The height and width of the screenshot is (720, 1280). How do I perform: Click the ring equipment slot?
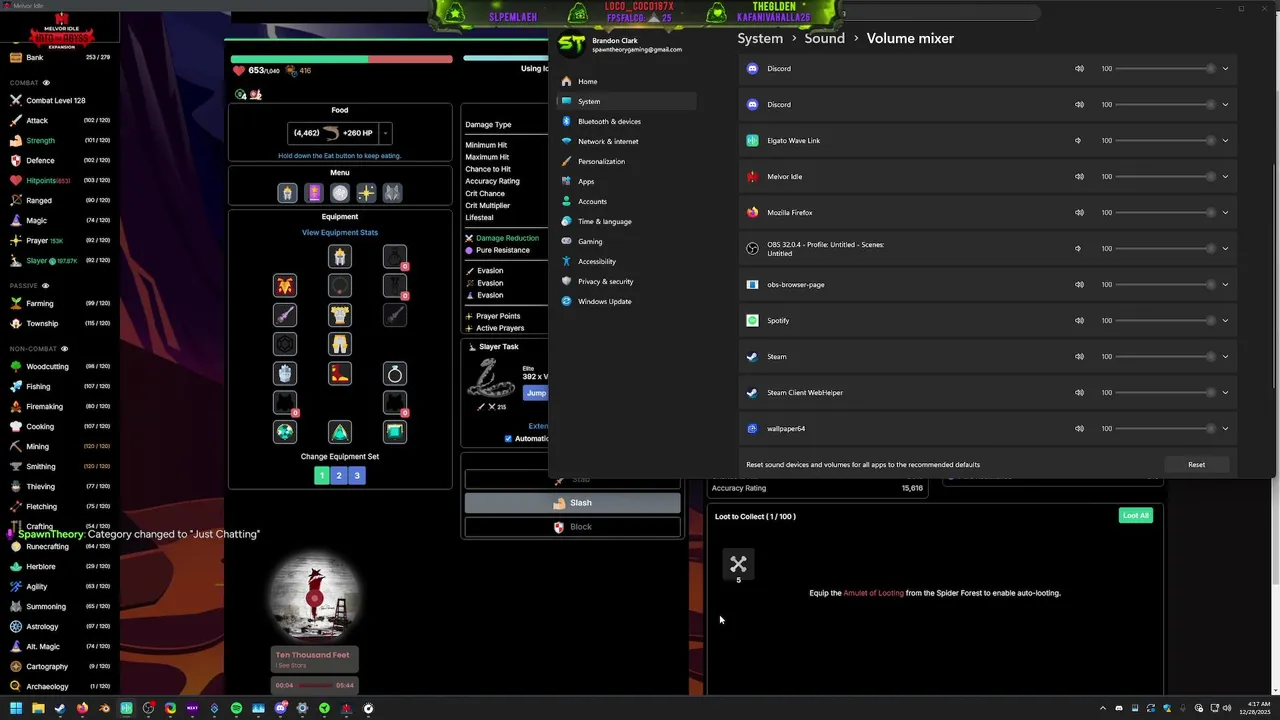[x=395, y=374]
